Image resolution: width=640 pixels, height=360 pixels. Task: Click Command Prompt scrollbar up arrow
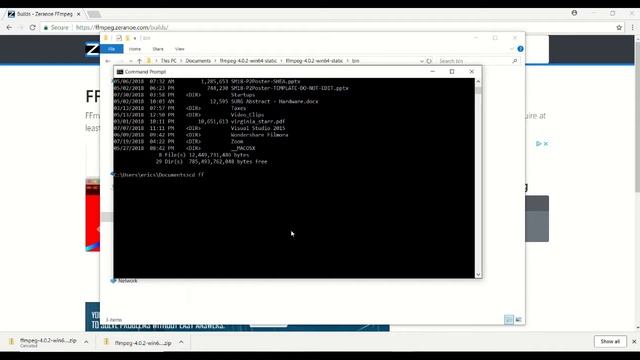[x=478, y=82]
